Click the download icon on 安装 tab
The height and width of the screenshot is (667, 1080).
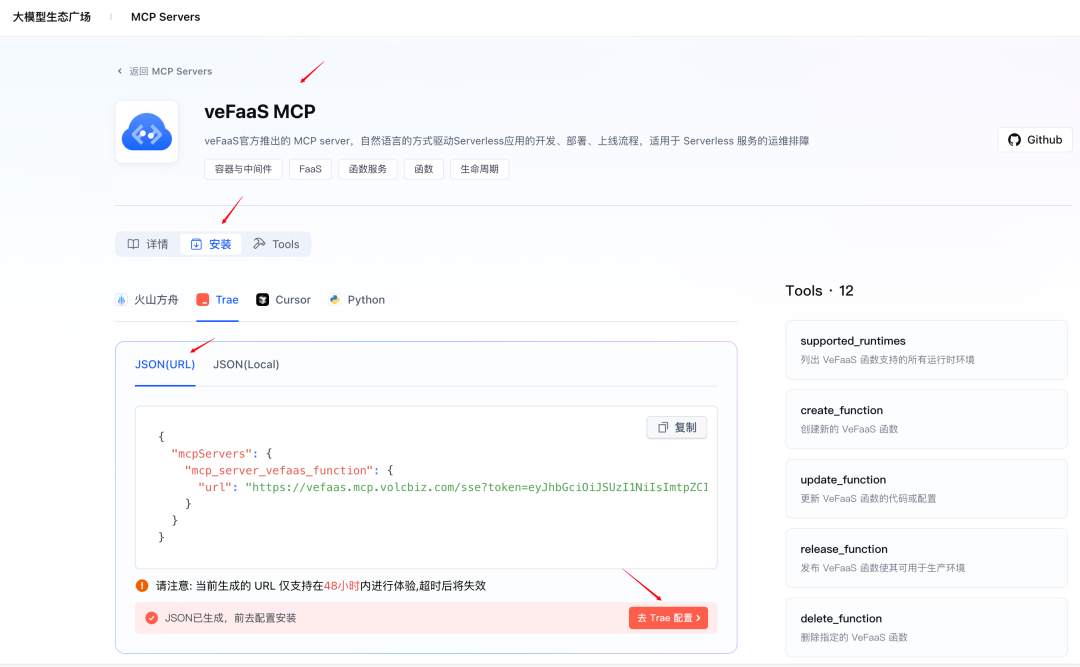pos(196,244)
